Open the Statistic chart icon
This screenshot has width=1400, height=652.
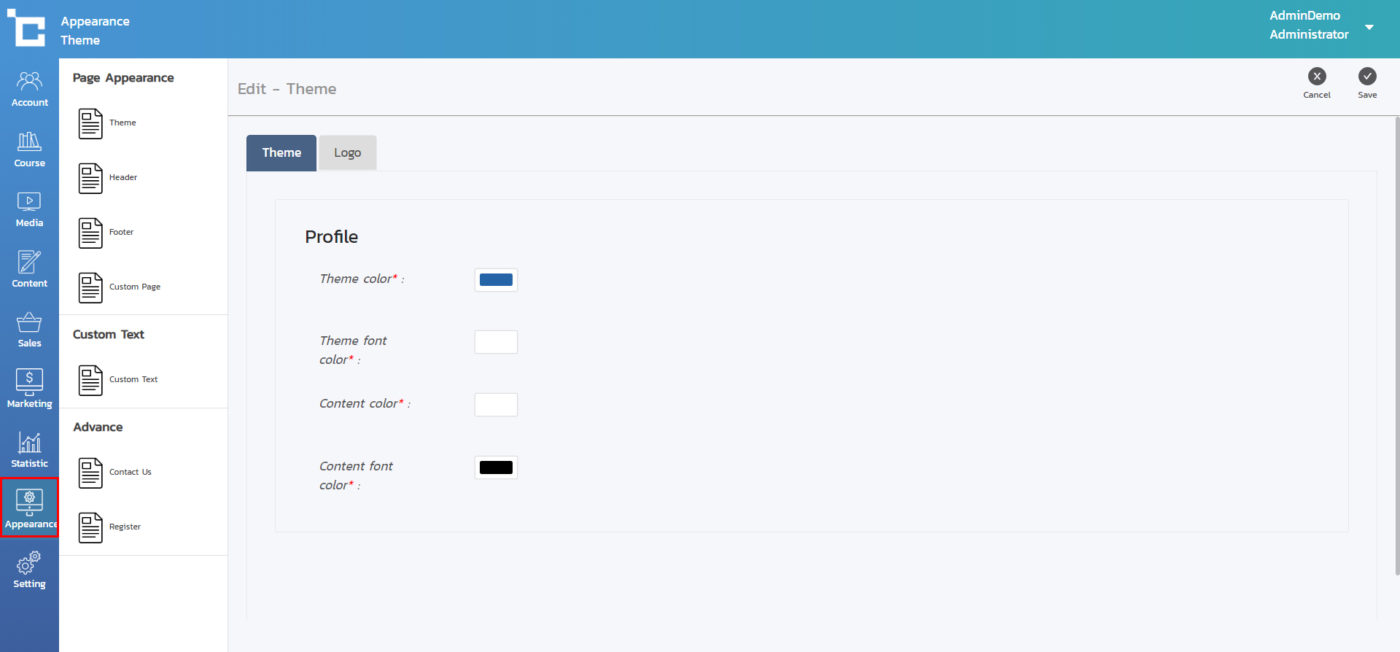click(x=29, y=448)
